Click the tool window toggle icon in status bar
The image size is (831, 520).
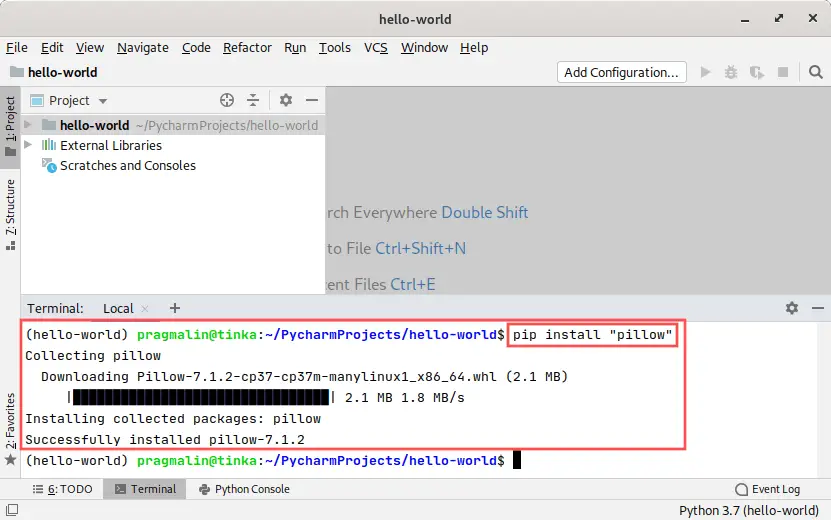click(x=12, y=510)
